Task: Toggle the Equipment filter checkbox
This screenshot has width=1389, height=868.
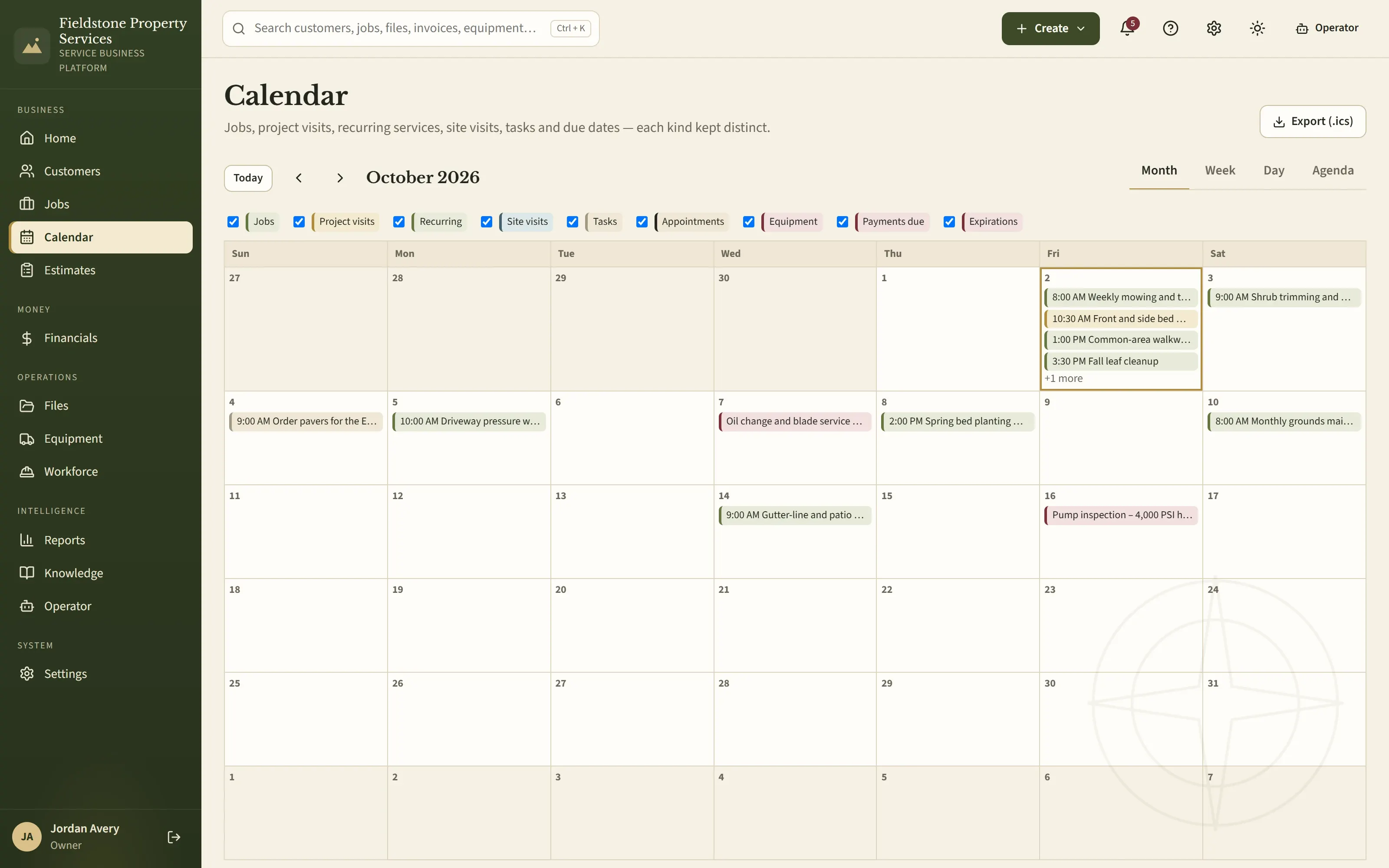Action: pos(748,222)
